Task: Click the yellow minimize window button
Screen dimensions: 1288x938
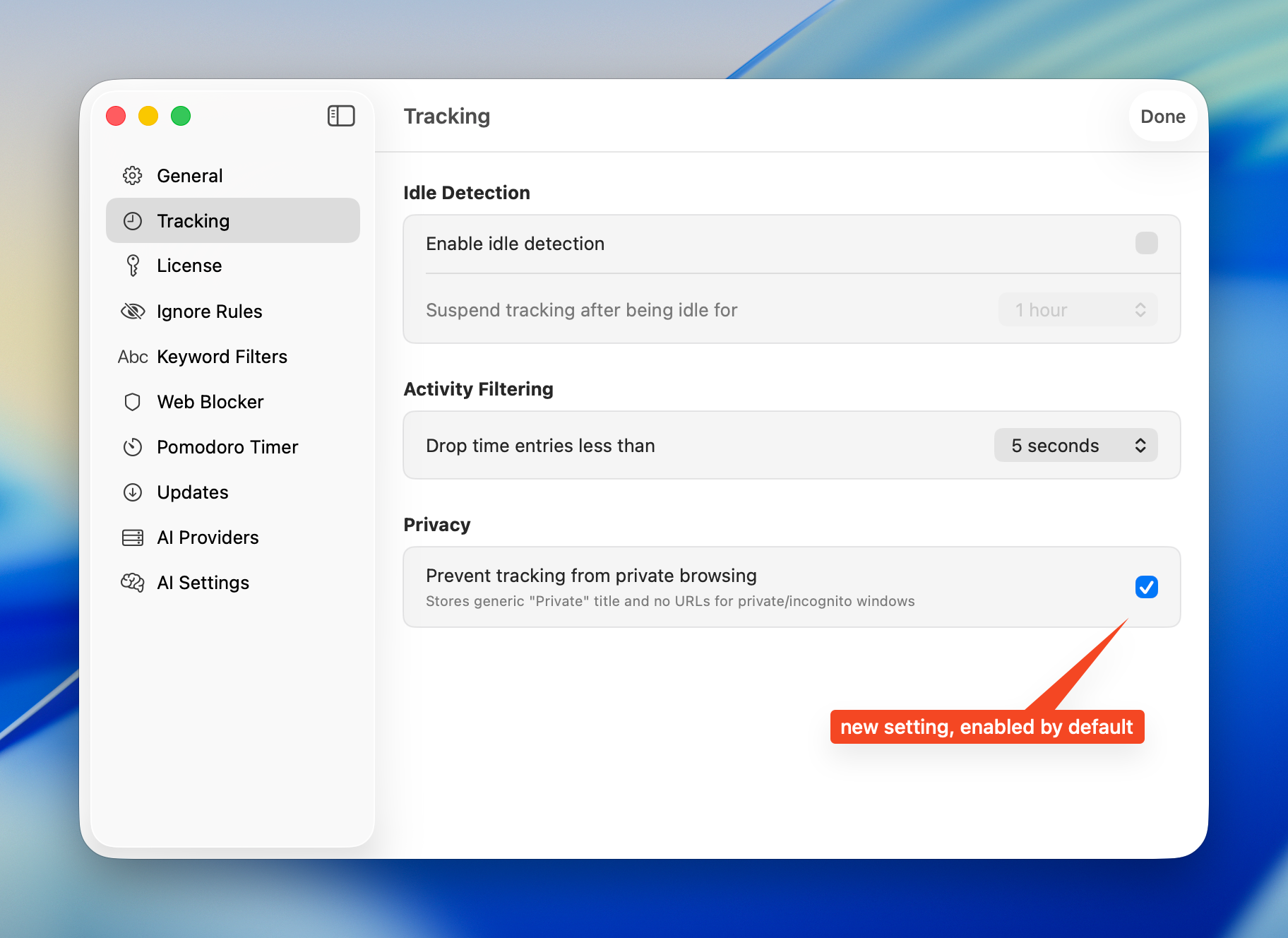Action: tap(148, 116)
